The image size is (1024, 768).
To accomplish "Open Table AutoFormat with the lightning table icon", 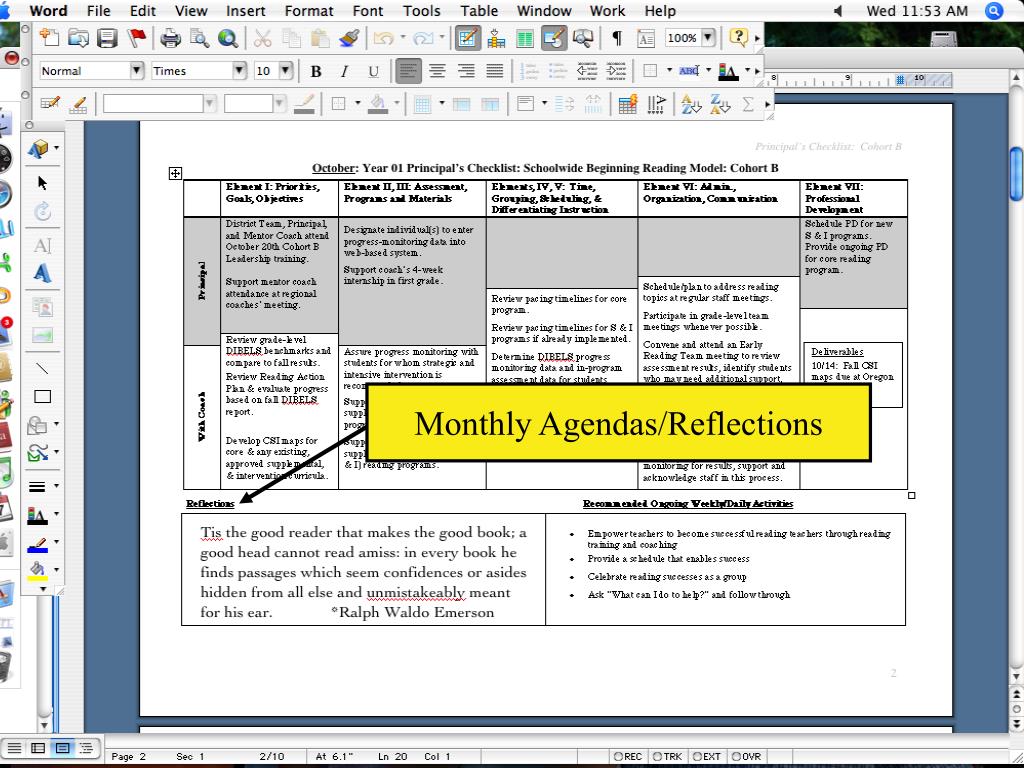I will pyautogui.click(x=628, y=104).
